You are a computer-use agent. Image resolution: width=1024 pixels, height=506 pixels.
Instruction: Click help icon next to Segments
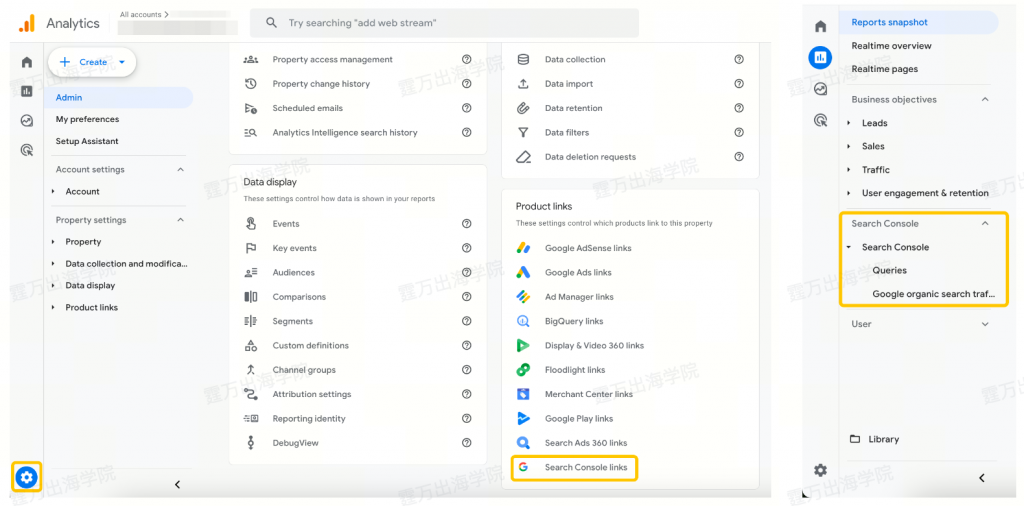pyautogui.click(x=466, y=321)
